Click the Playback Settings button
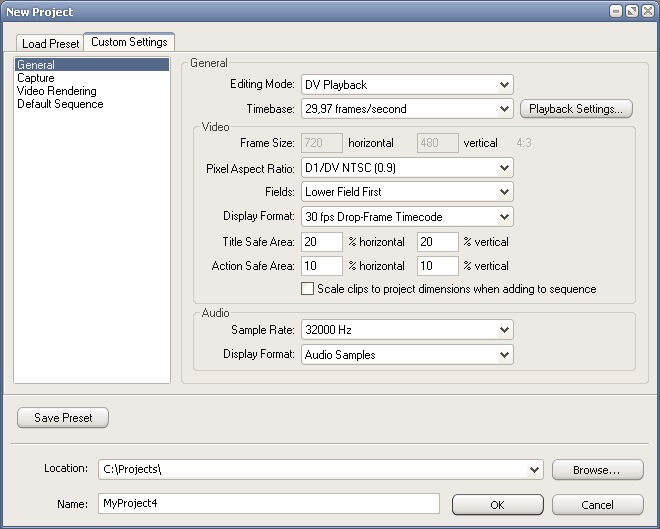Screen dimensions: 660x529 coord(576,108)
